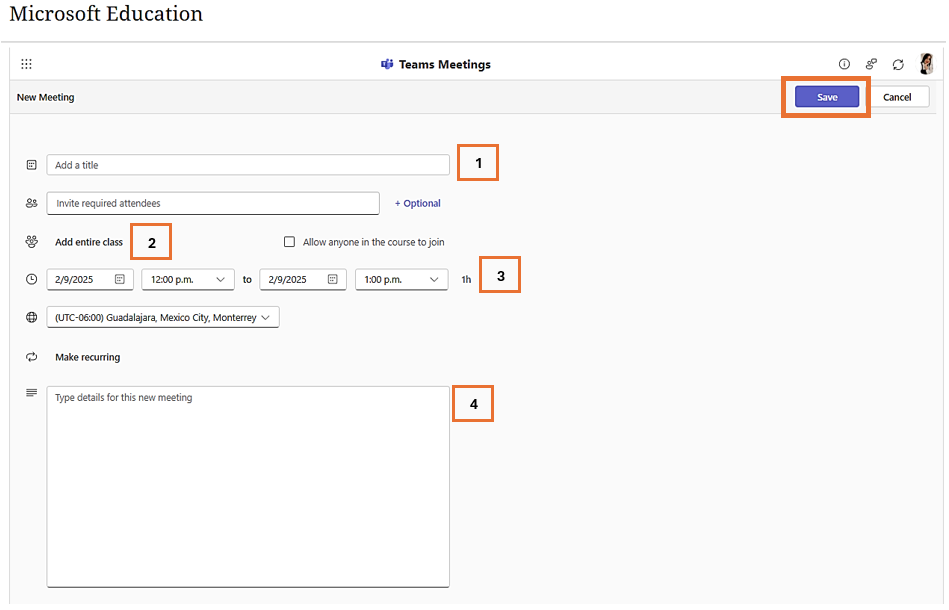Open the share people icon in header

click(871, 64)
